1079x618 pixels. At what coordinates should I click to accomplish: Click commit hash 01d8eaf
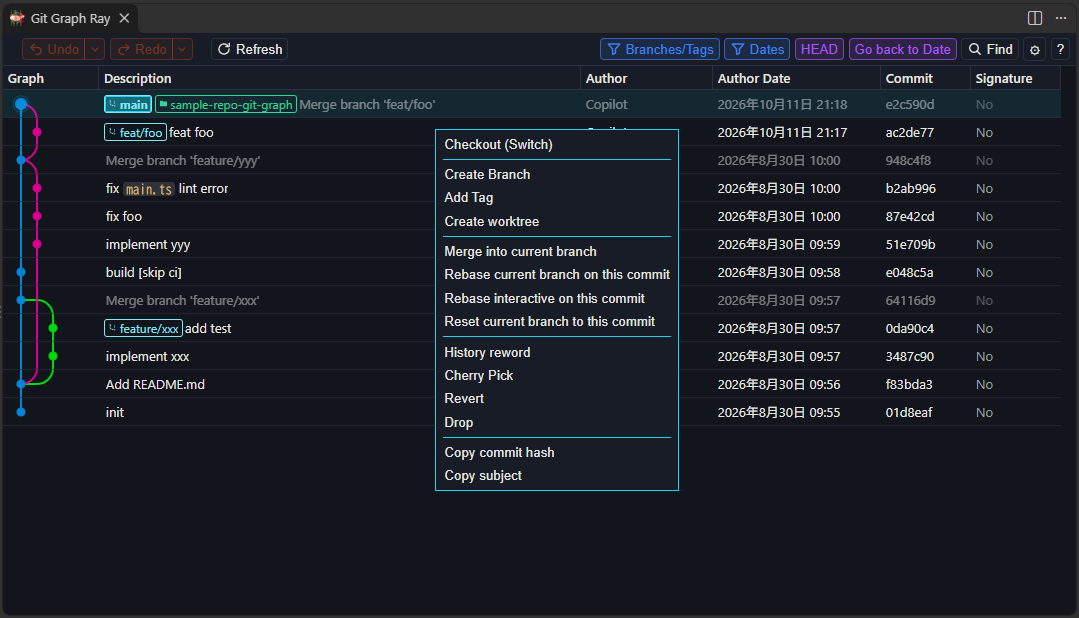point(909,412)
